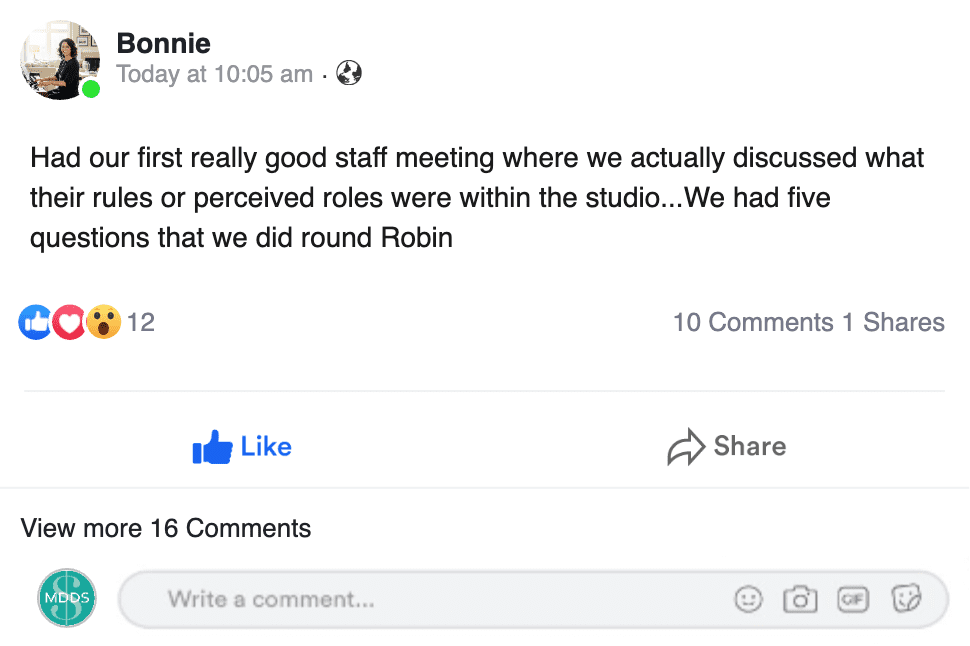The height and width of the screenshot is (646, 970).
Task: Click the wow face reaction icon
Action: pos(103,322)
